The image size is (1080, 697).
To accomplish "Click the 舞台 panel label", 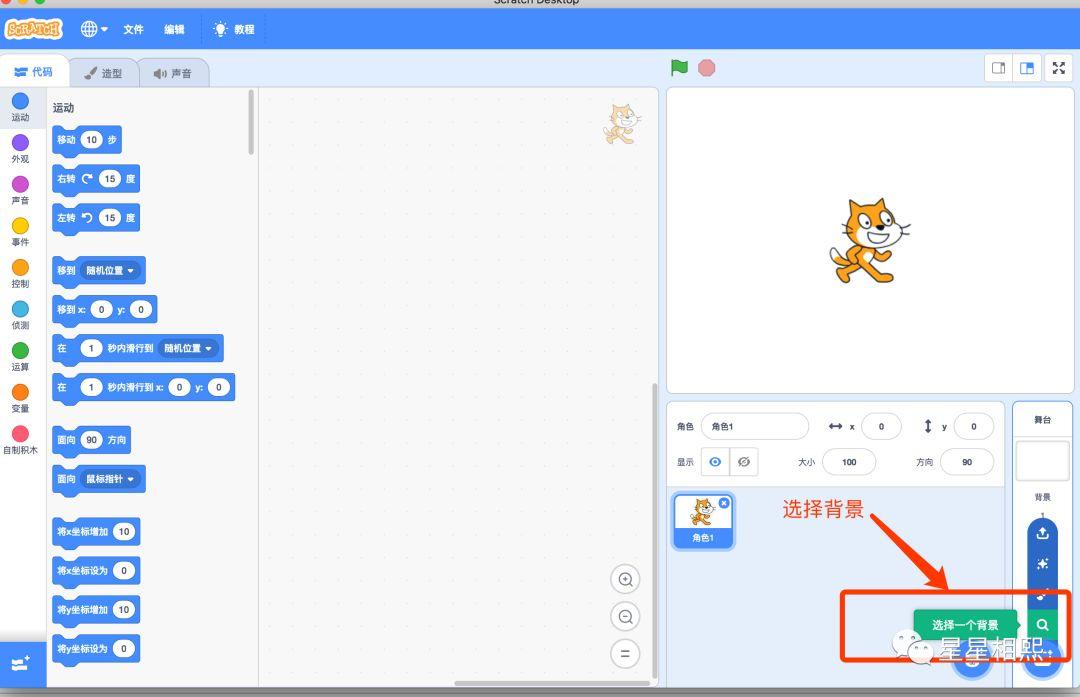I will coord(1042,419).
